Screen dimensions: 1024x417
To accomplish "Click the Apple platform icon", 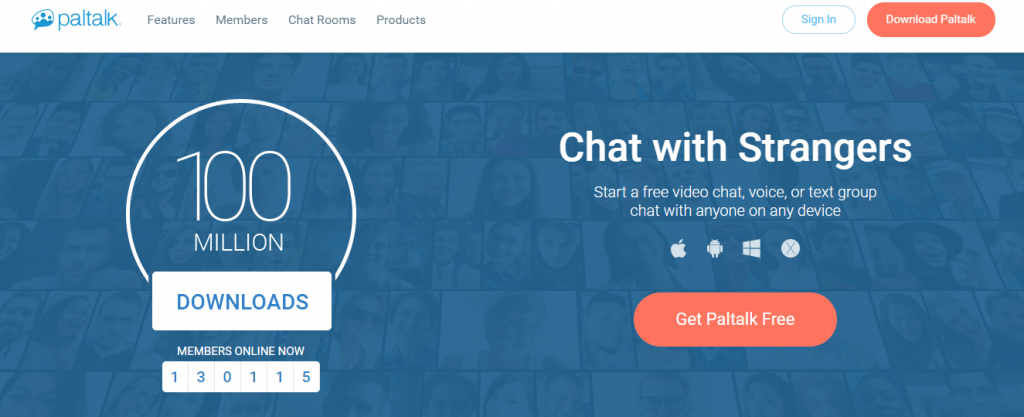I will [679, 249].
